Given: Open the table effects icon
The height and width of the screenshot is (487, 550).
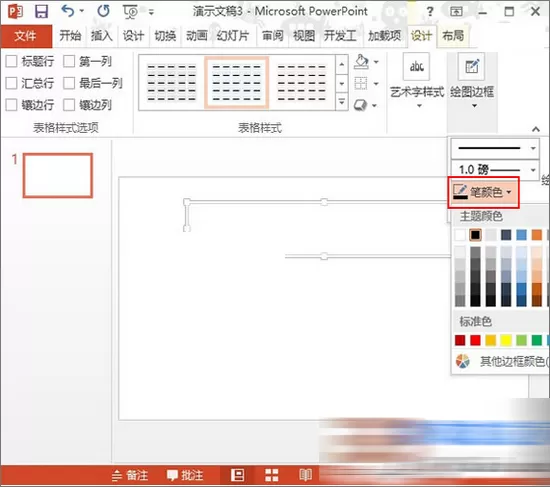Looking at the screenshot, I should tap(360, 105).
